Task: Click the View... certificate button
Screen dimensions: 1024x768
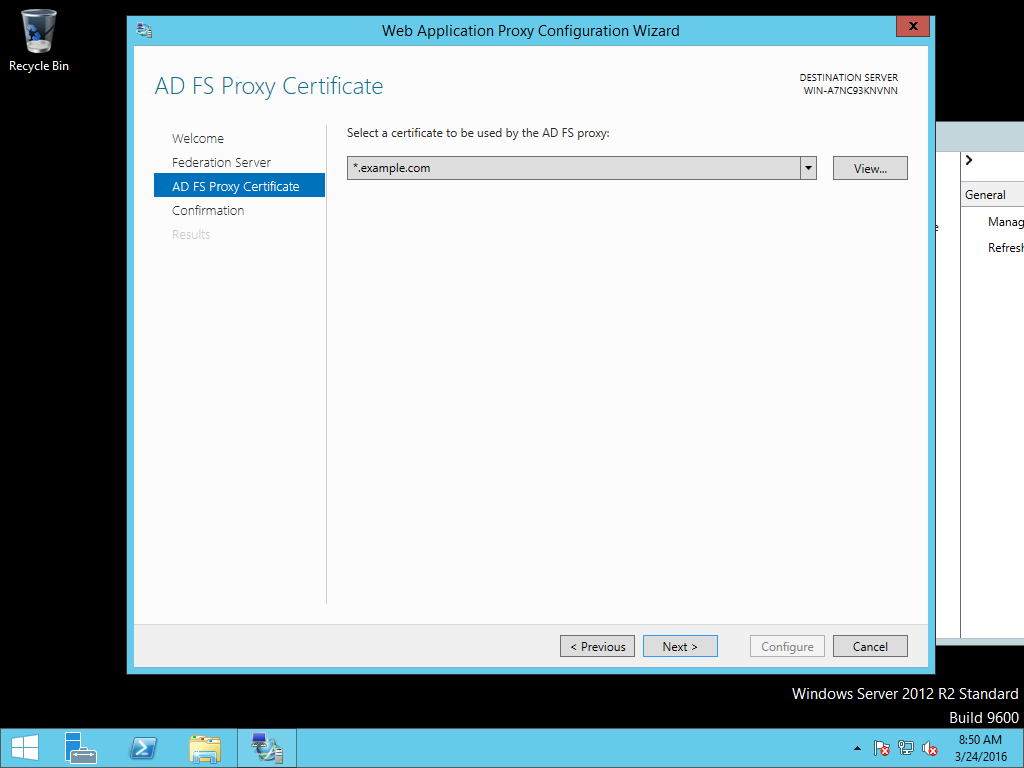Action: point(870,168)
